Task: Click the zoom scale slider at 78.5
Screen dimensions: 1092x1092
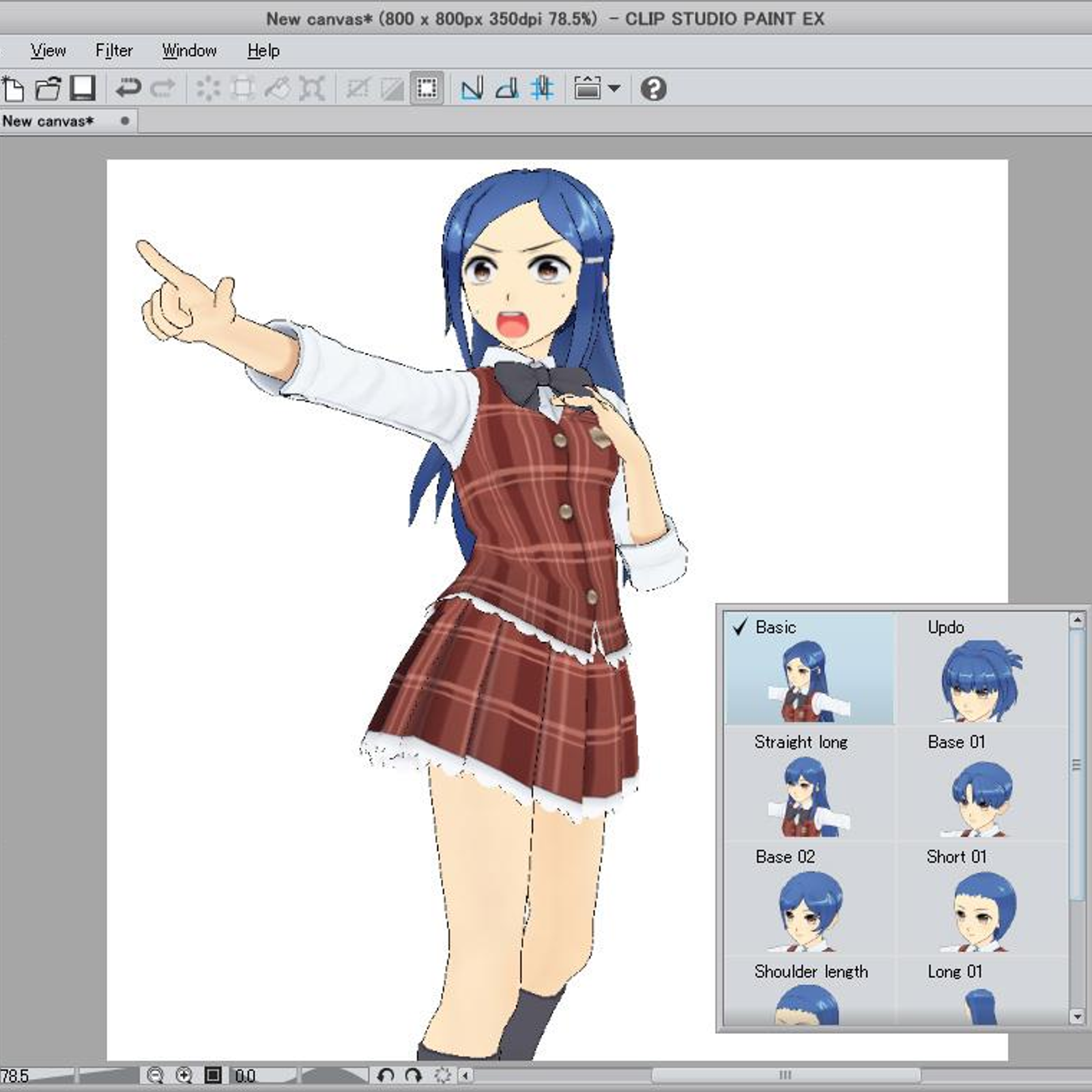Action: 37,1076
